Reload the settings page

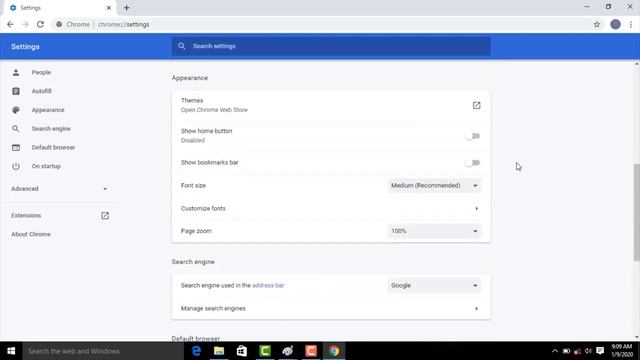pyautogui.click(x=40, y=24)
